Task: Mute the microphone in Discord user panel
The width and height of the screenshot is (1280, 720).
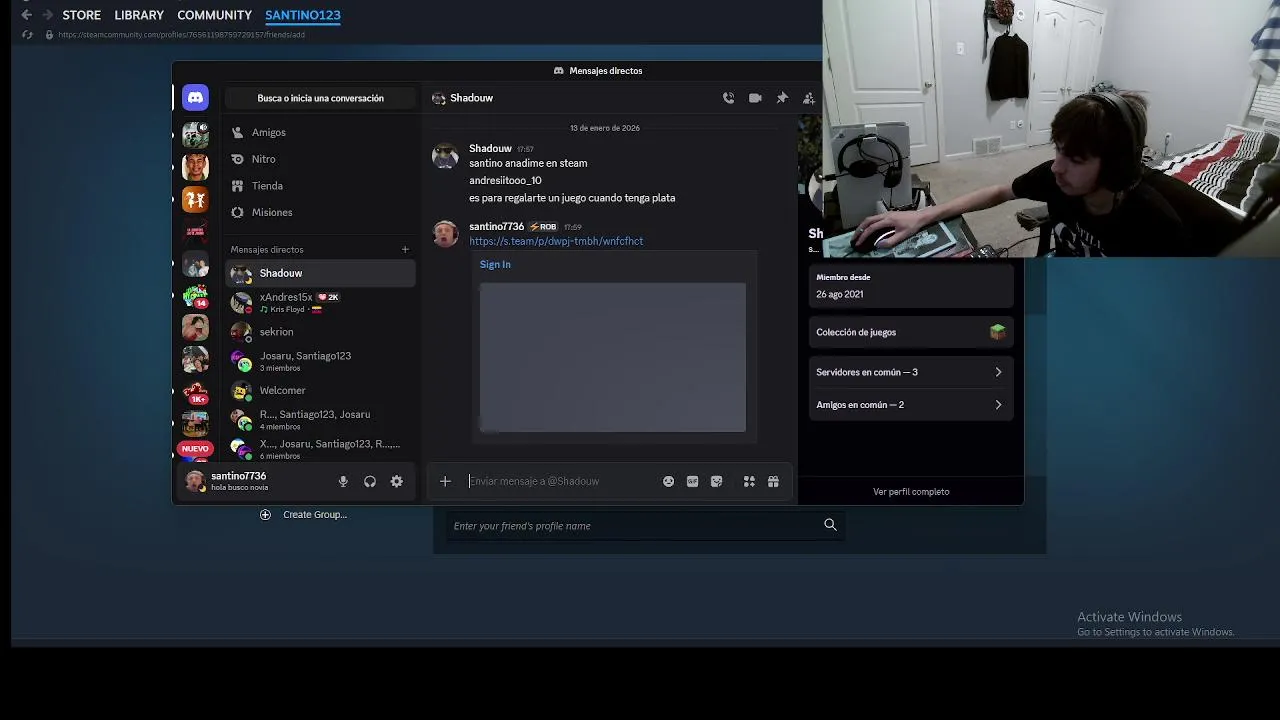Action: tap(343, 481)
